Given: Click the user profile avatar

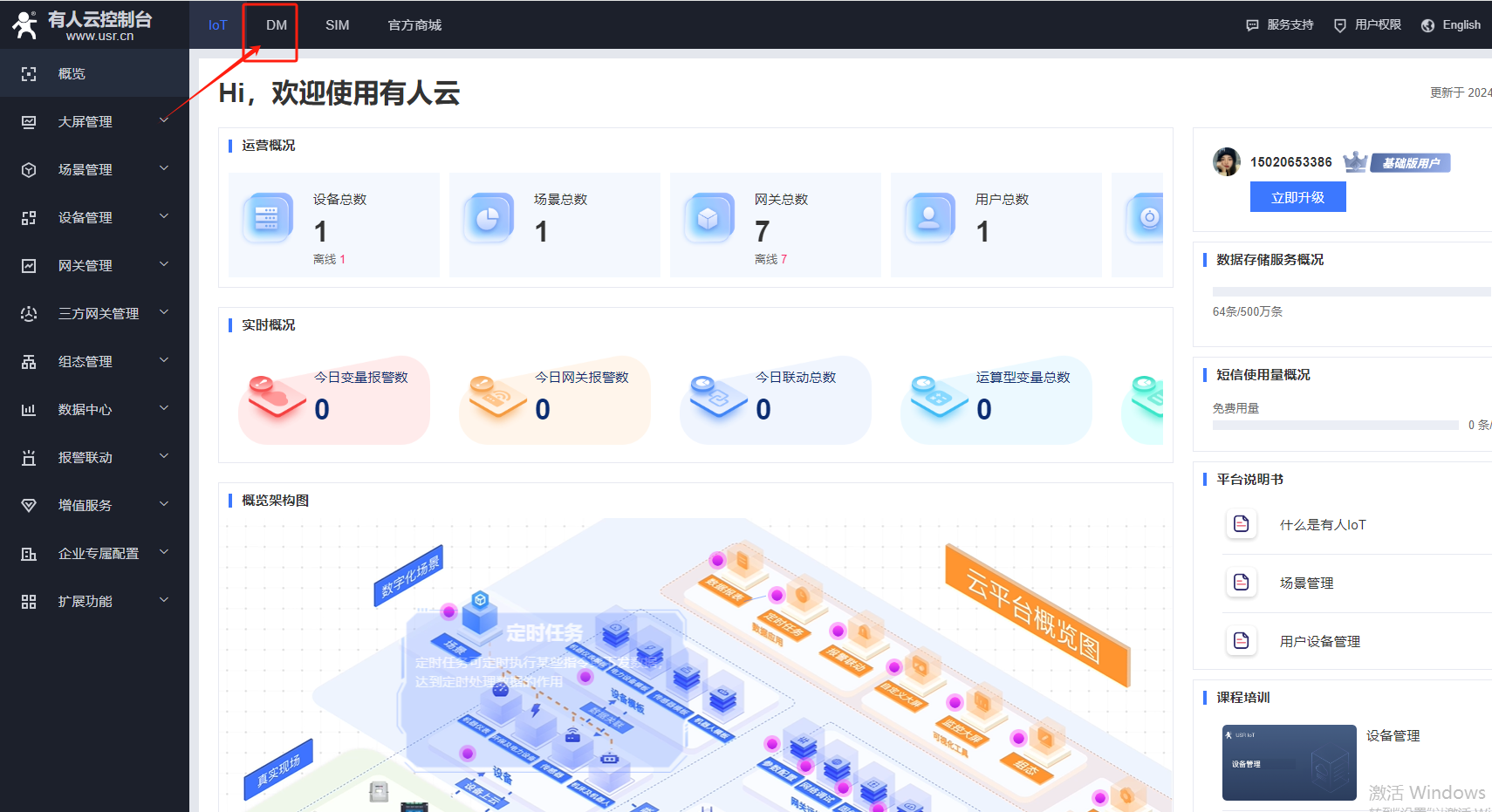Looking at the screenshot, I should (1227, 162).
